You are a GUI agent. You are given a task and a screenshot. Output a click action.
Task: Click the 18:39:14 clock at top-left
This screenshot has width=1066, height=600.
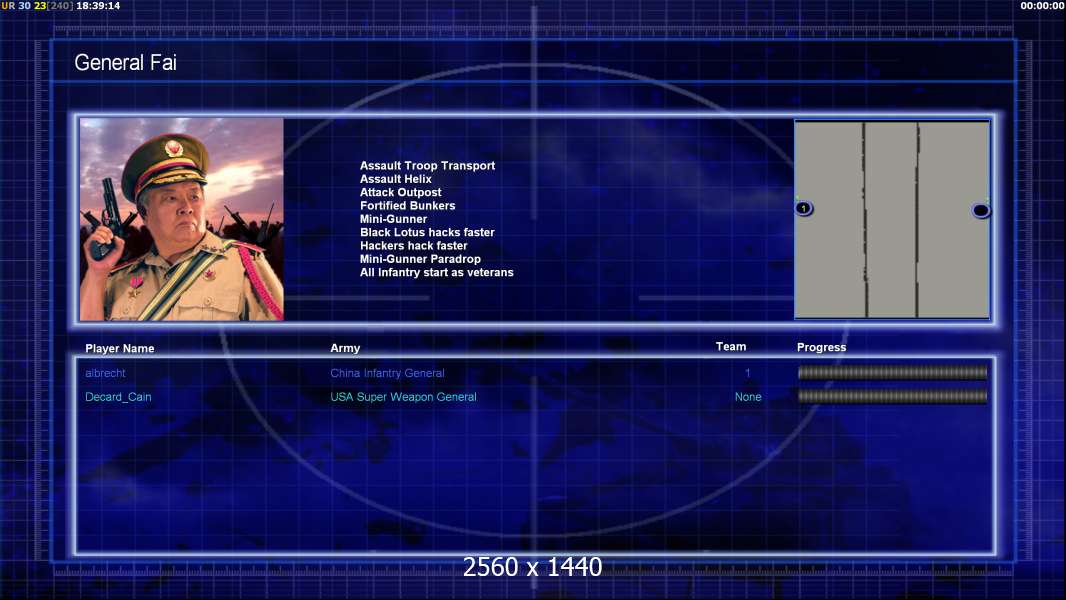tap(98, 5)
